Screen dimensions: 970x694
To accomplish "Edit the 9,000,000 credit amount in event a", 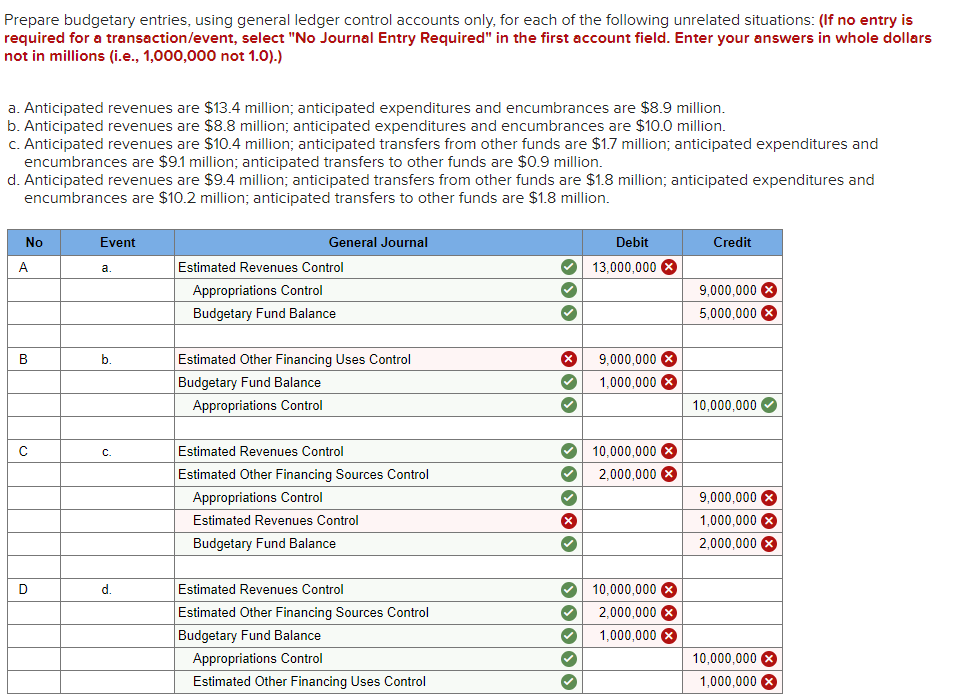I will (732, 290).
